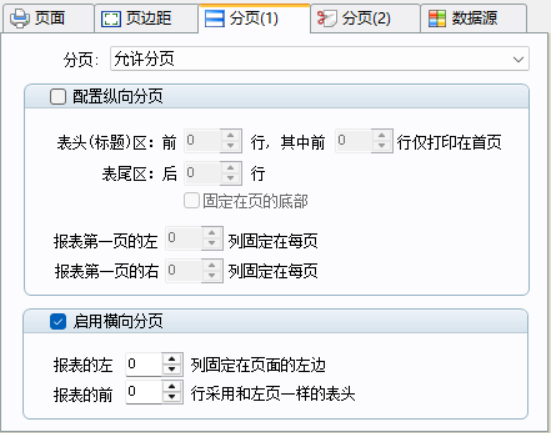Decrease the 报表的前 row count spinner
The height and width of the screenshot is (433, 551).
[x=172, y=397]
